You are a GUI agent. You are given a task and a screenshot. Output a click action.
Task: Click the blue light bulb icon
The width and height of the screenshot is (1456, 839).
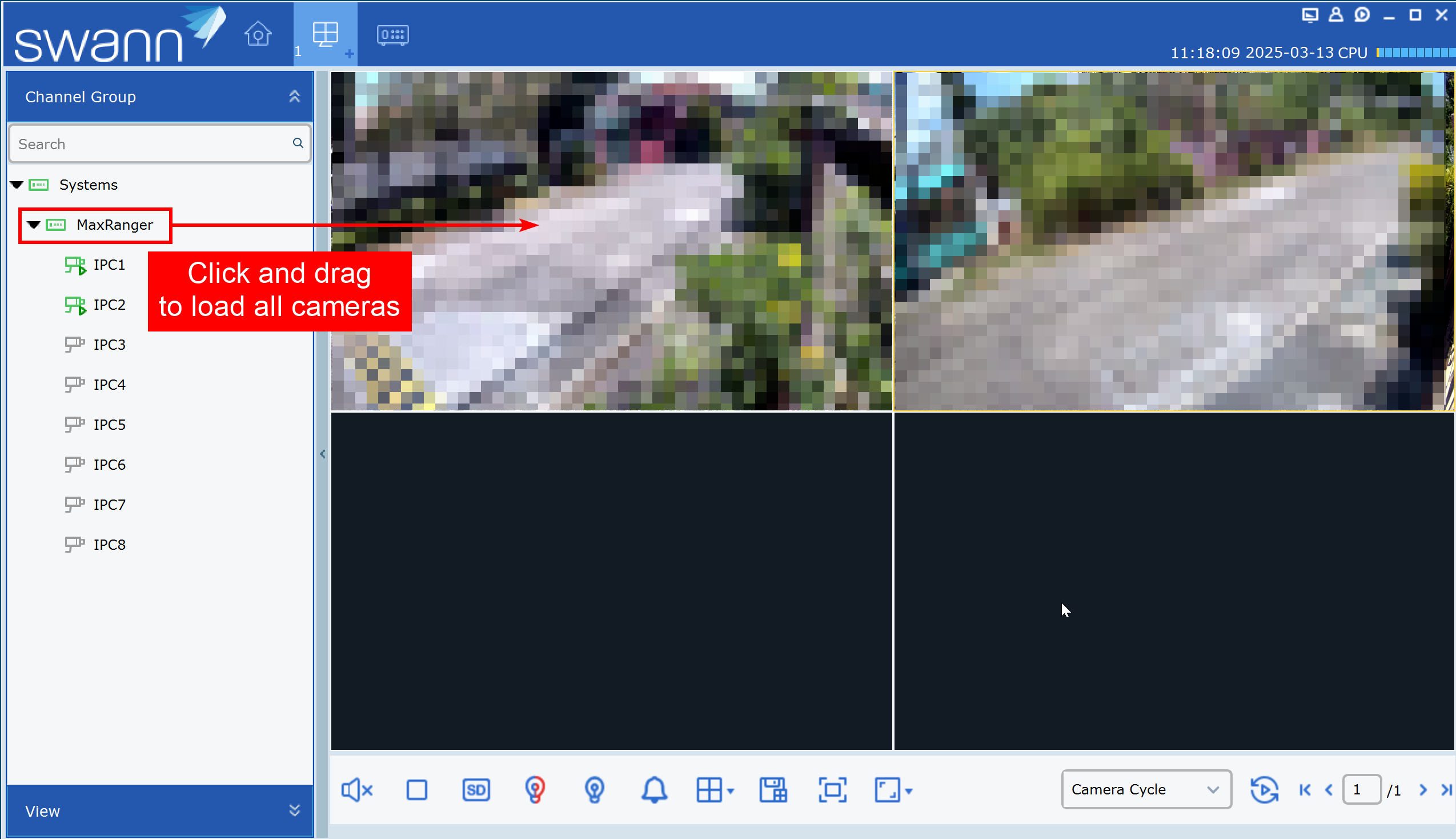[595, 790]
